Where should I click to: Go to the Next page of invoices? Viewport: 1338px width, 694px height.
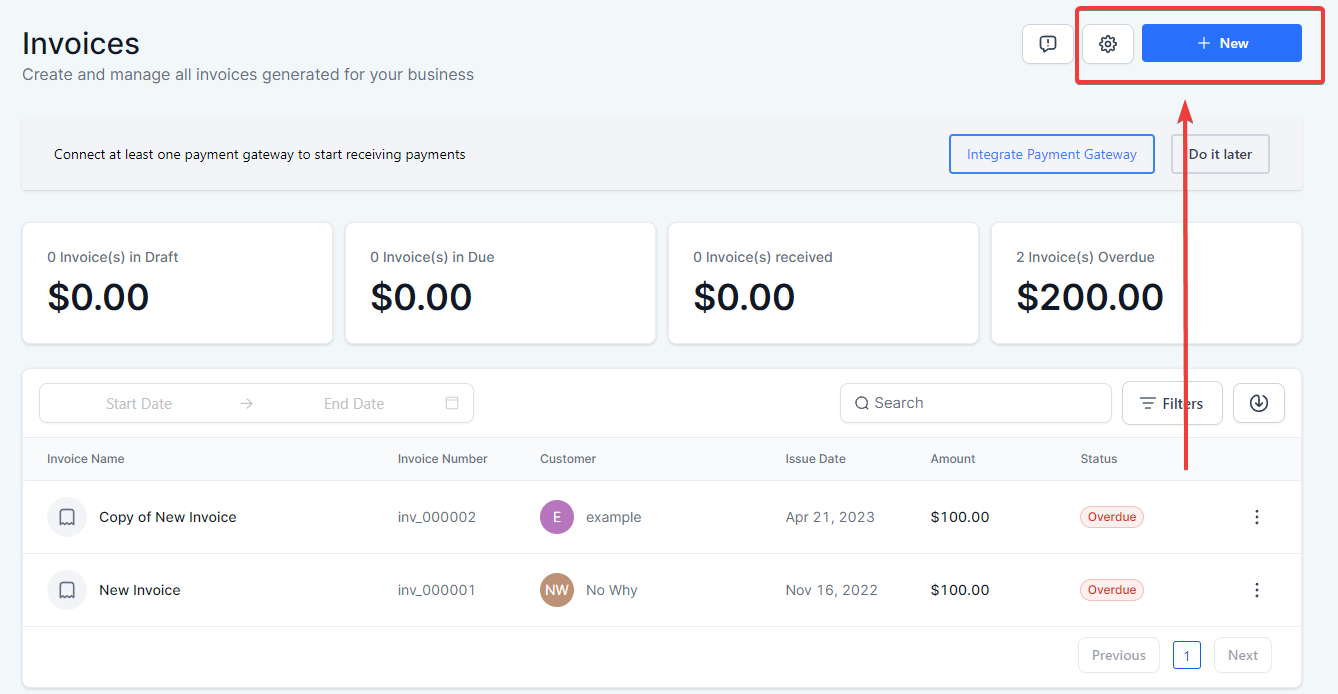(x=1242, y=655)
